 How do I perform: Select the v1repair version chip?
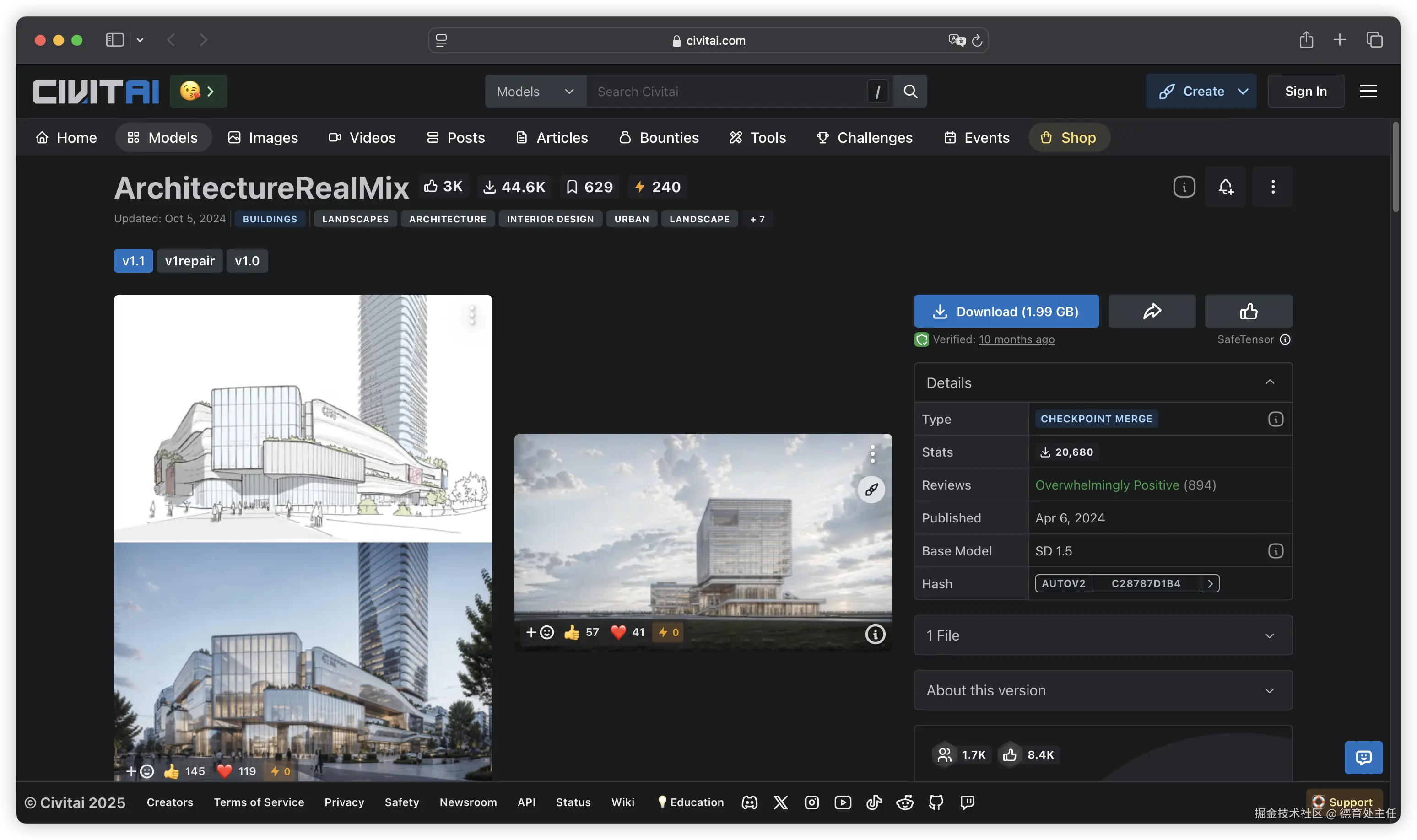[189, 261]
